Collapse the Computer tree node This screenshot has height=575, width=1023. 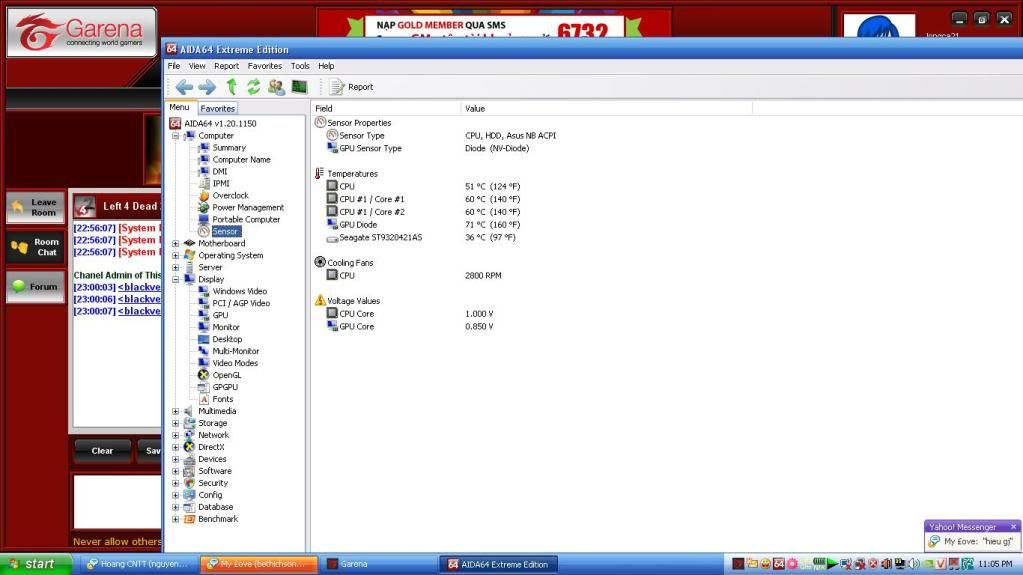point(176,136)
